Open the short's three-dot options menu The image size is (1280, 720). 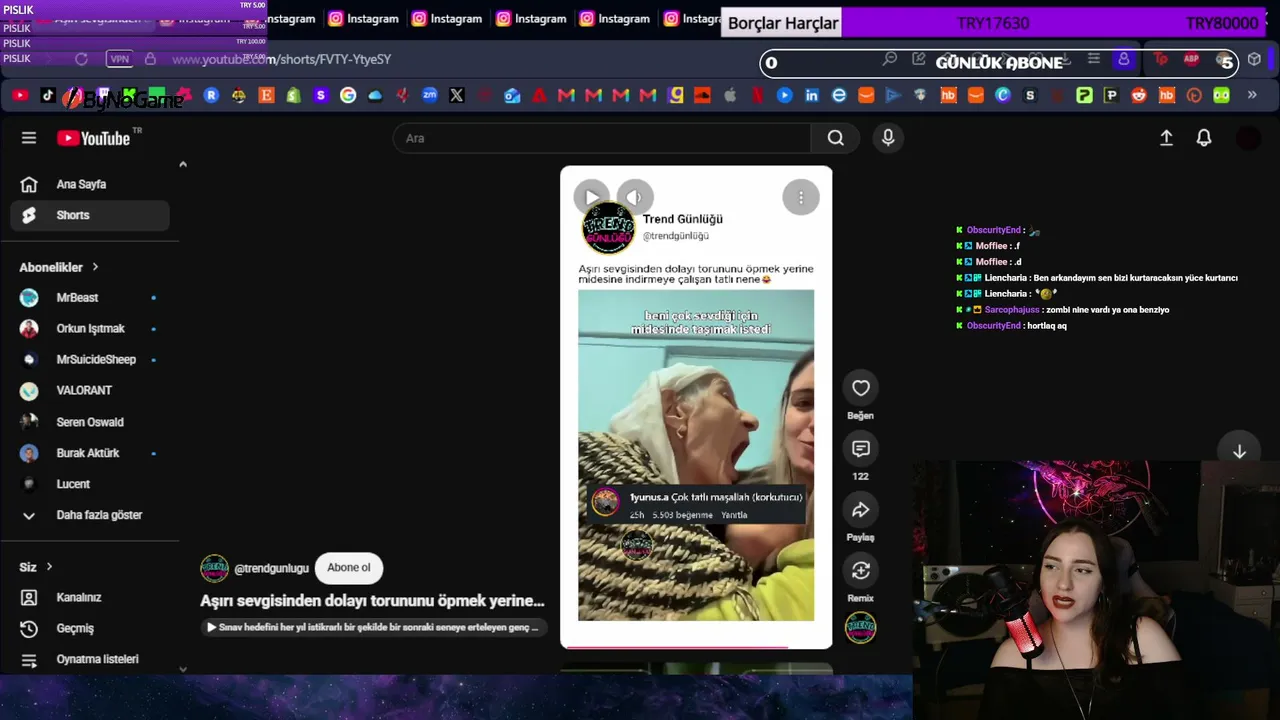coord(801,198)
